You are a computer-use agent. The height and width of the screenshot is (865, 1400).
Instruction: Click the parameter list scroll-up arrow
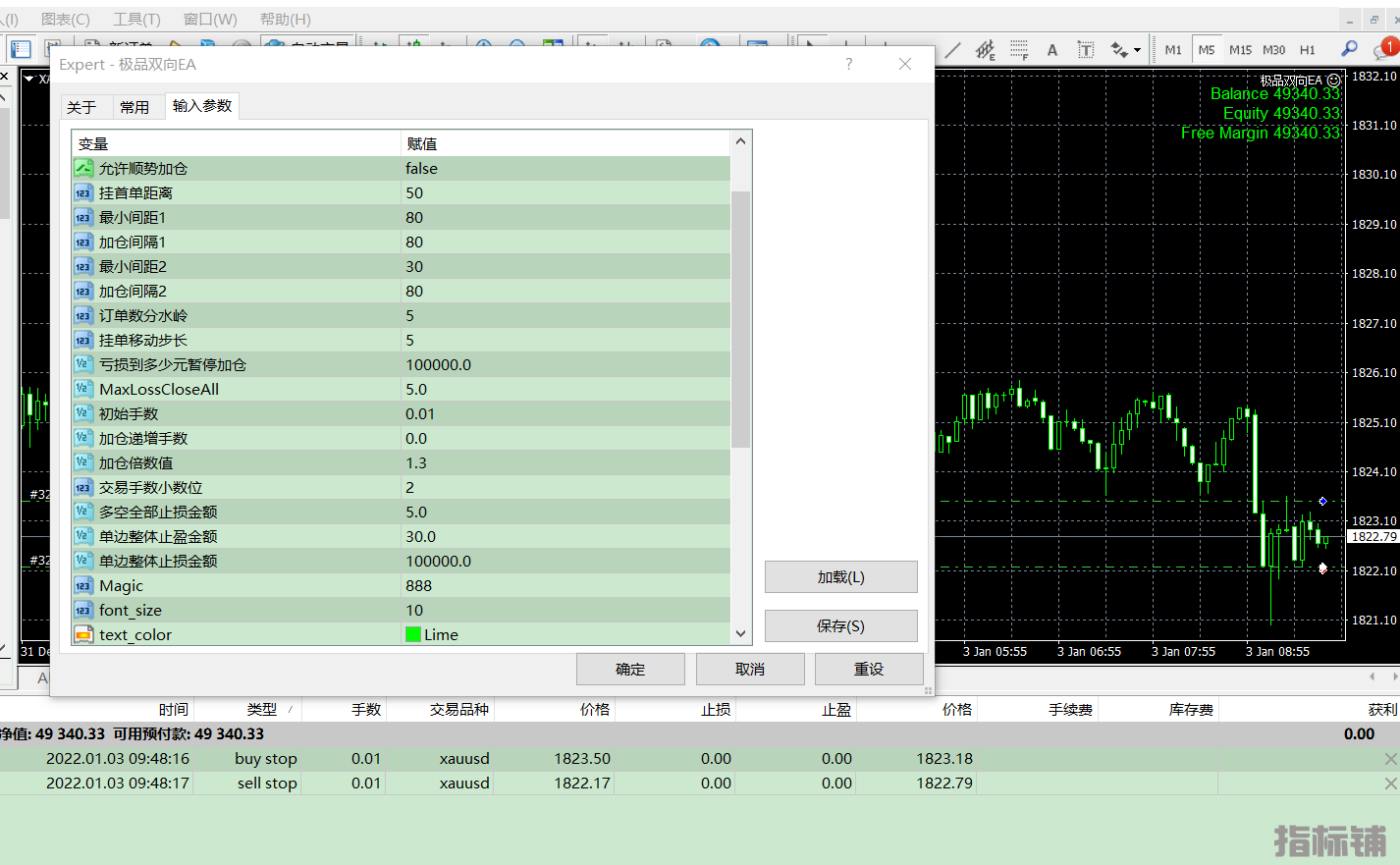click(x=741, y=141)
